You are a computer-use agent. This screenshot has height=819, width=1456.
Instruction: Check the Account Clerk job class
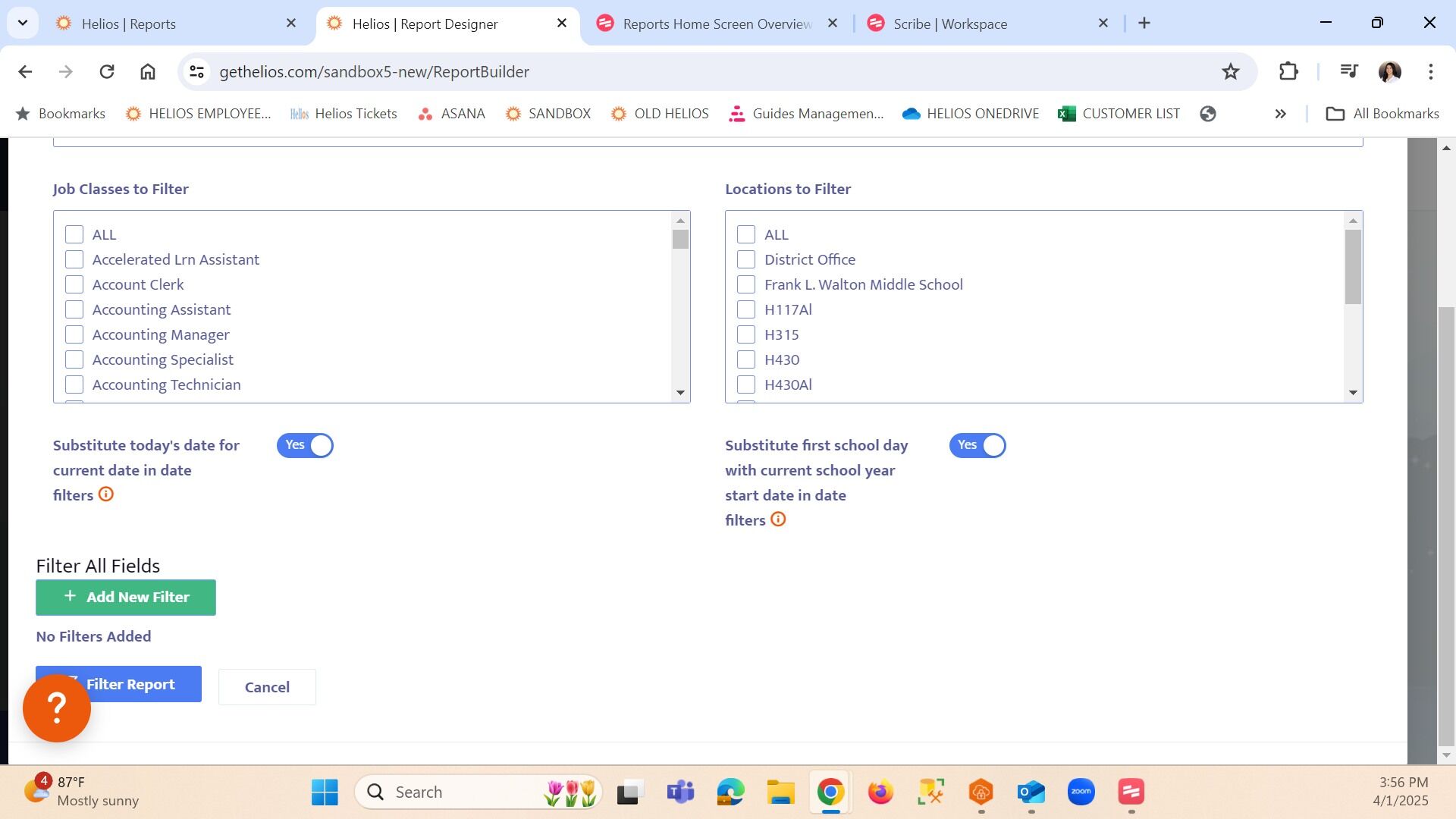(x=74, y=284)
